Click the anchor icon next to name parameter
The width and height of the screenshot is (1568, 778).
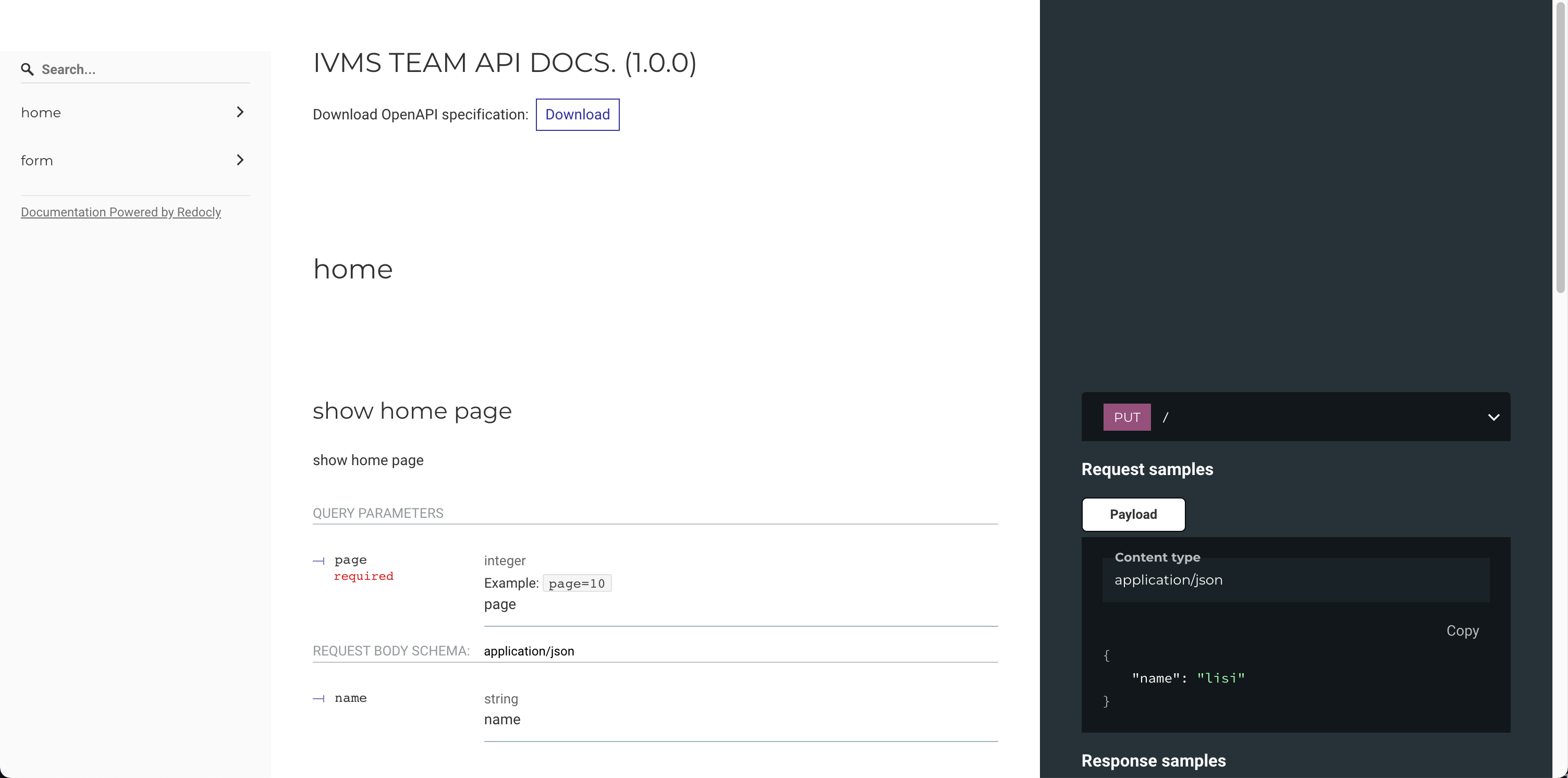318,698
